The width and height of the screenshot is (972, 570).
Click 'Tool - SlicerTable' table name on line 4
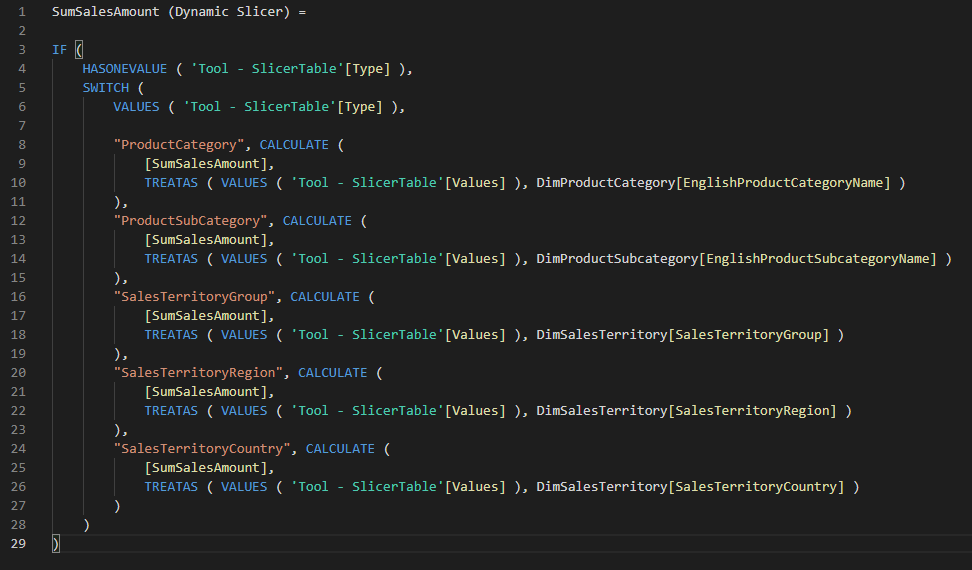coord(267,69)
